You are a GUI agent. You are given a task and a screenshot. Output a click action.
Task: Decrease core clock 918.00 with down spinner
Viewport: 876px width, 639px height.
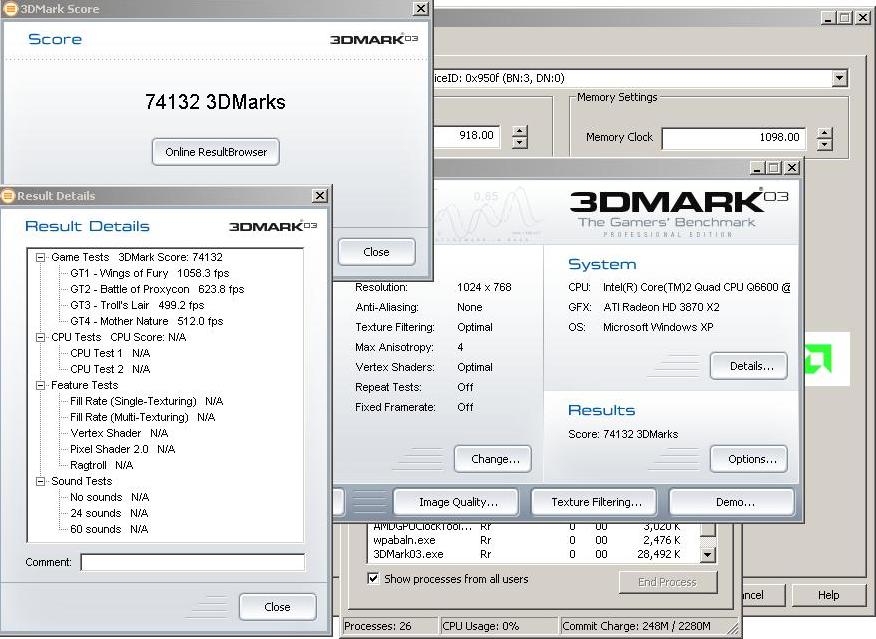[x=520, y=142]
